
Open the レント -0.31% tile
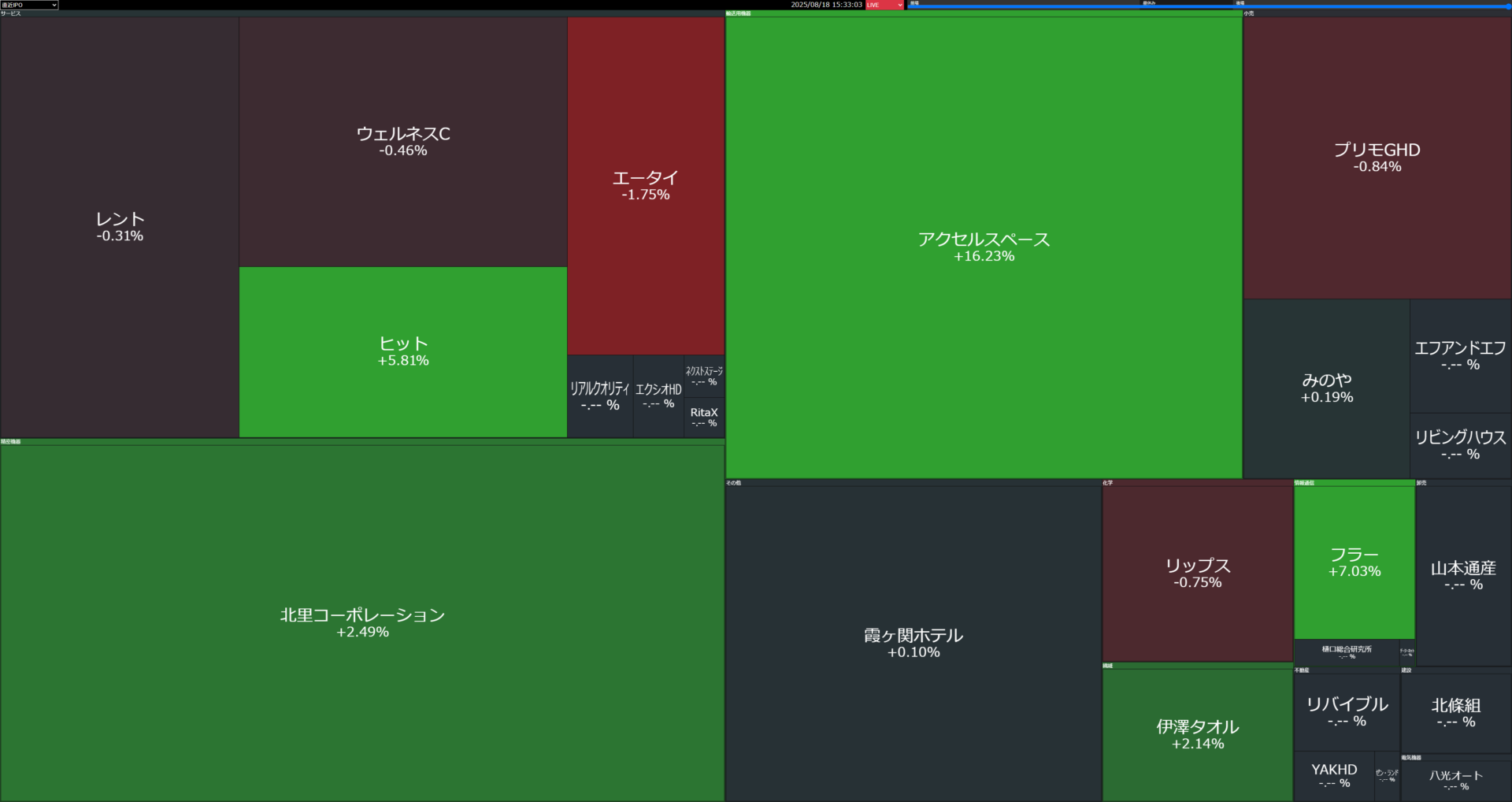pos(120,227)
